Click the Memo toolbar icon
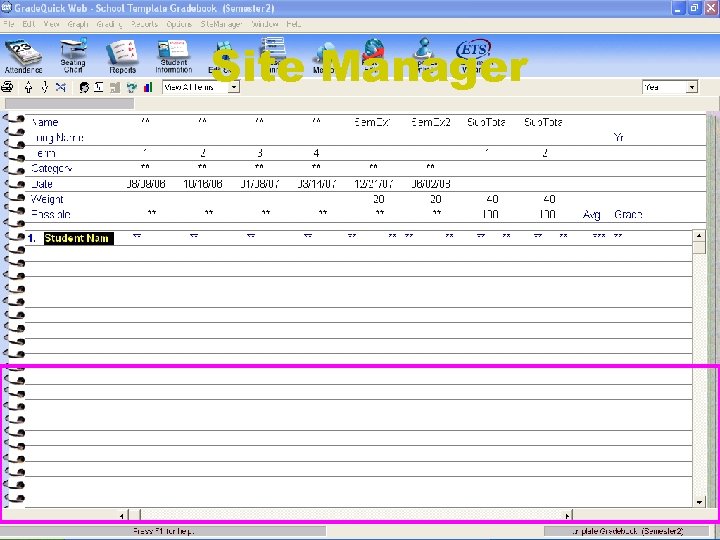The image size is (720, 540). point(324,58)
